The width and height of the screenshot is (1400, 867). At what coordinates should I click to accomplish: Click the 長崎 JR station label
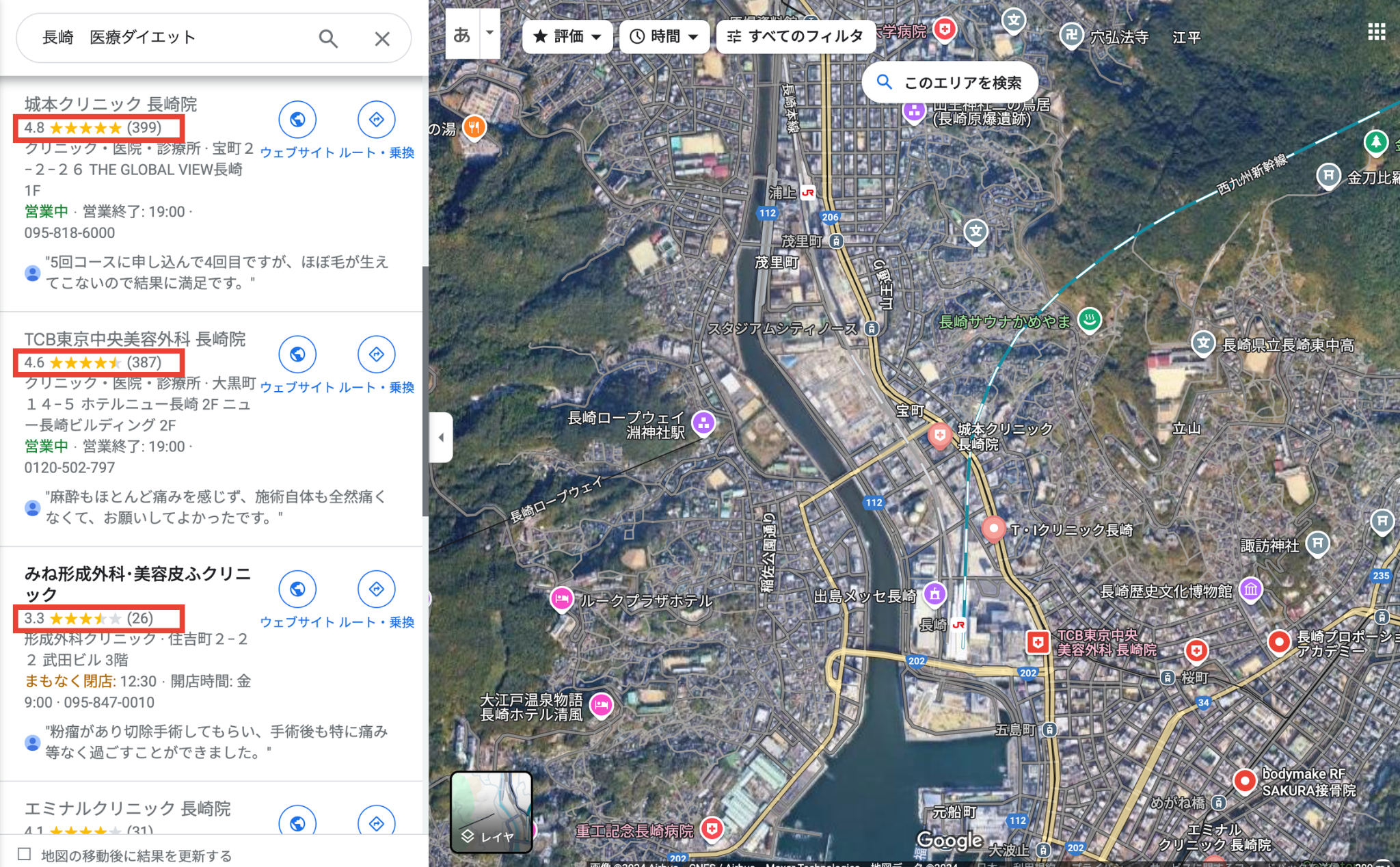point(933,624)
